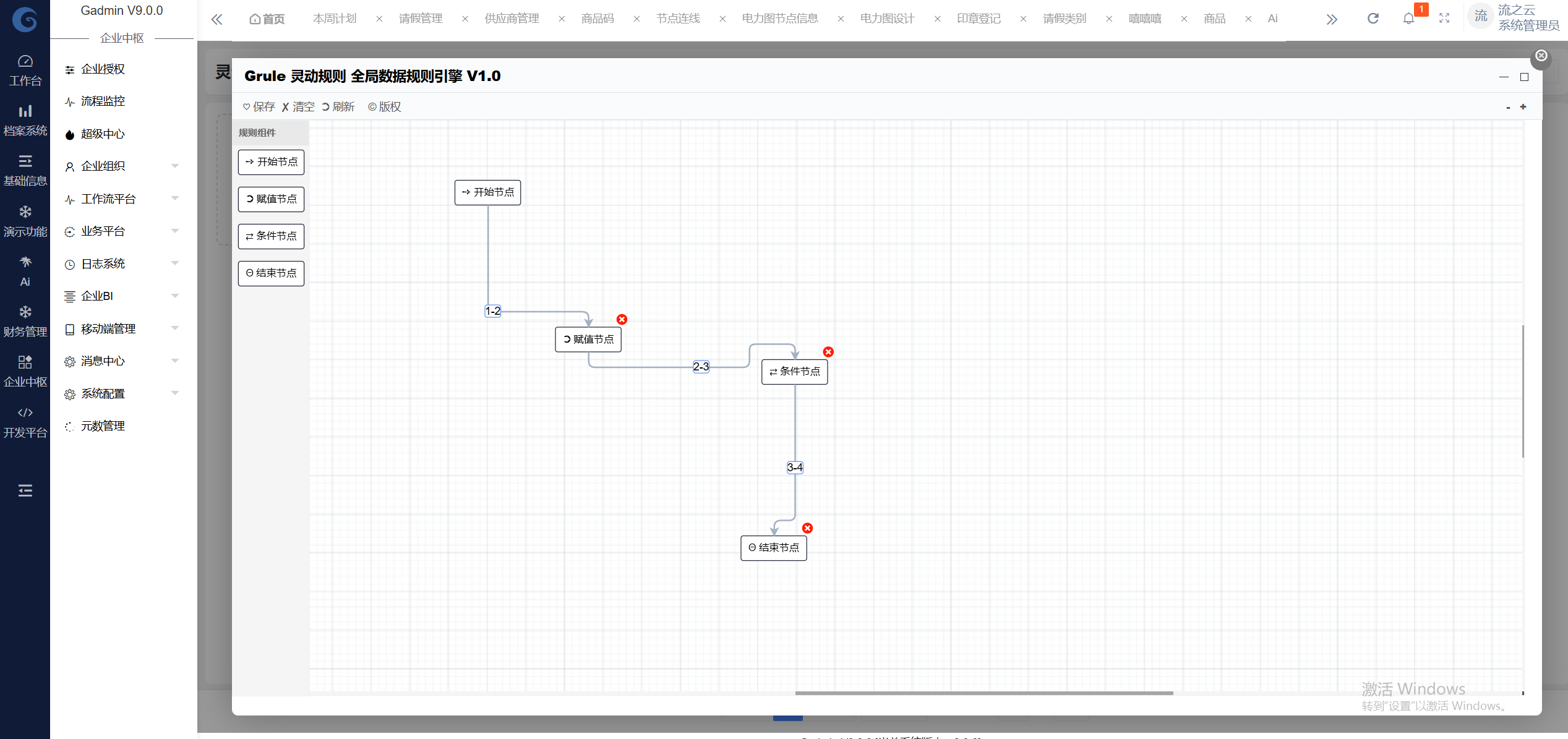The height and width of the screenshot is (739, 1568).
Task: Open 开发平台 in the left sidebar
Action: tap(25, 422)
